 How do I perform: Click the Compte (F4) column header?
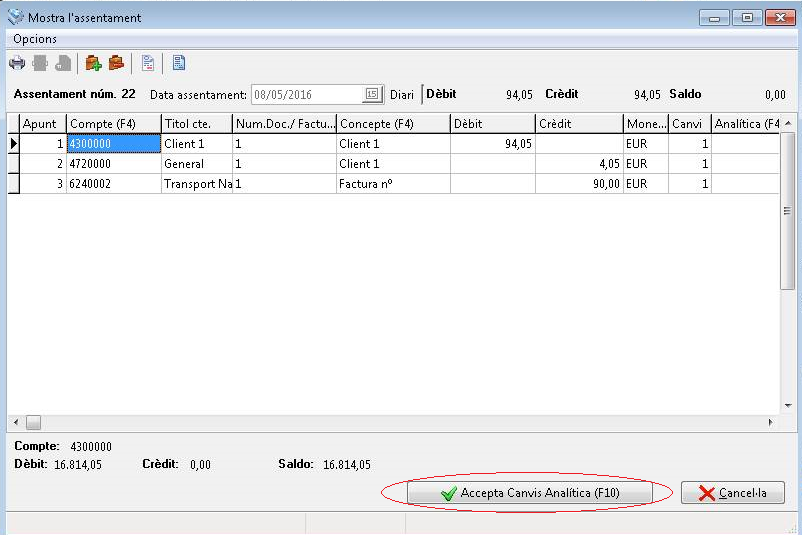tap(114, 124)
